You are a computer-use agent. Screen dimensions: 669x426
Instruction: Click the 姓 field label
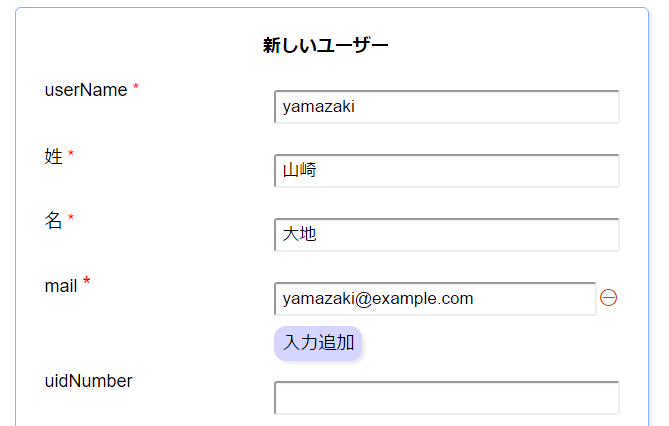[x=53, y=157]
